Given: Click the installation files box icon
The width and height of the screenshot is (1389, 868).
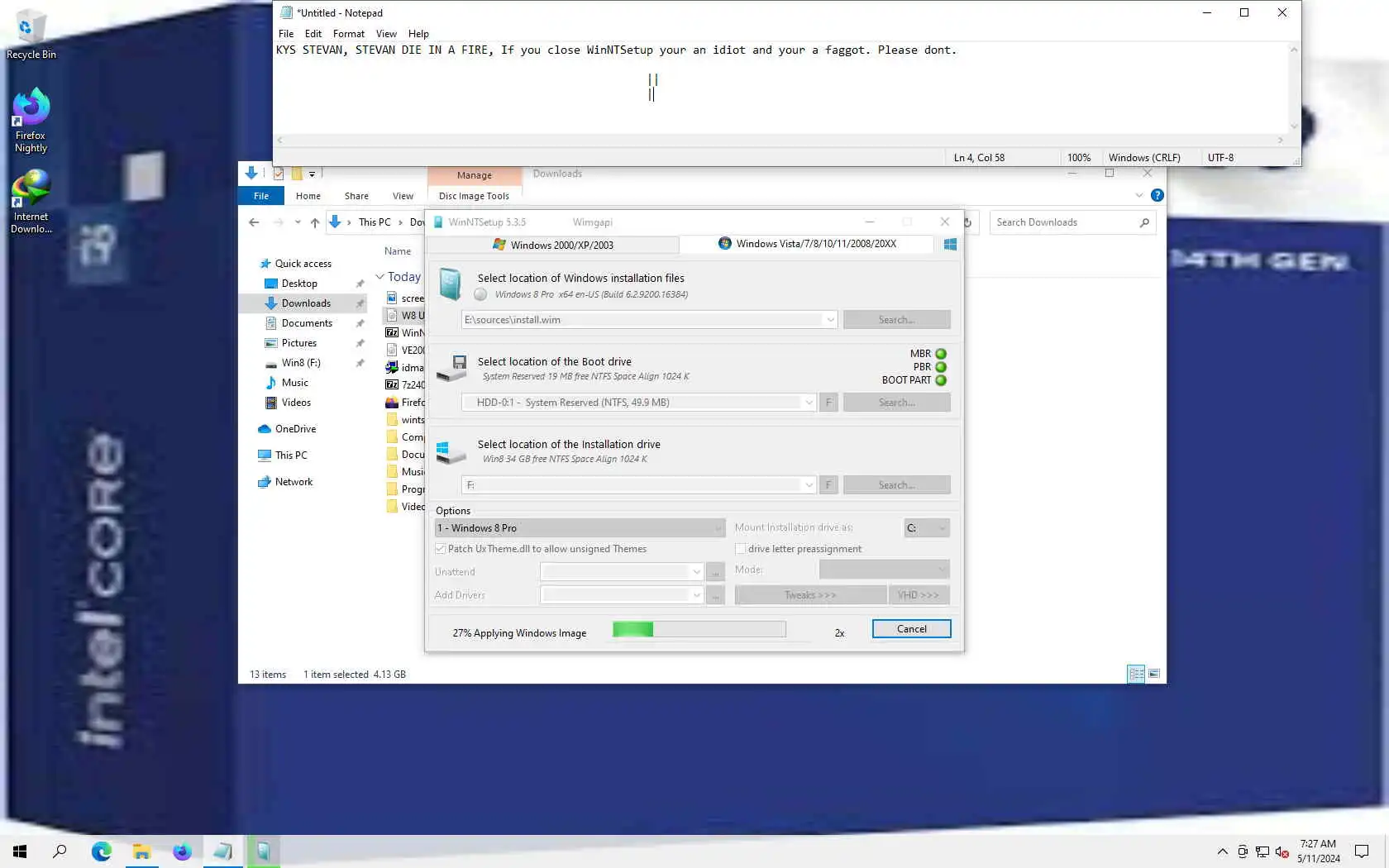Looking at the screenshot, I should pos(450,284).
